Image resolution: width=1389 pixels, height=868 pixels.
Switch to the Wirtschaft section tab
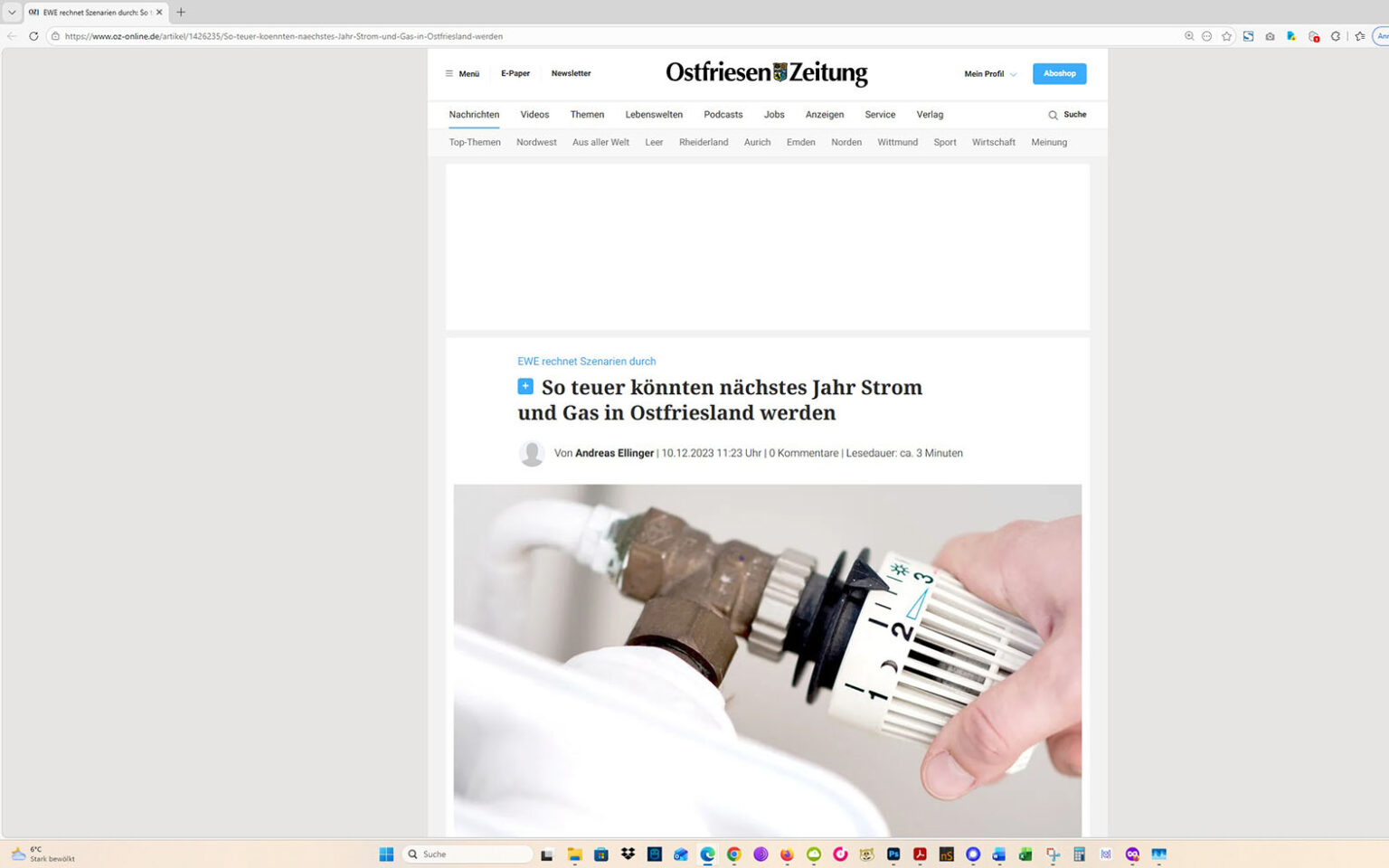tap(993, 142)
